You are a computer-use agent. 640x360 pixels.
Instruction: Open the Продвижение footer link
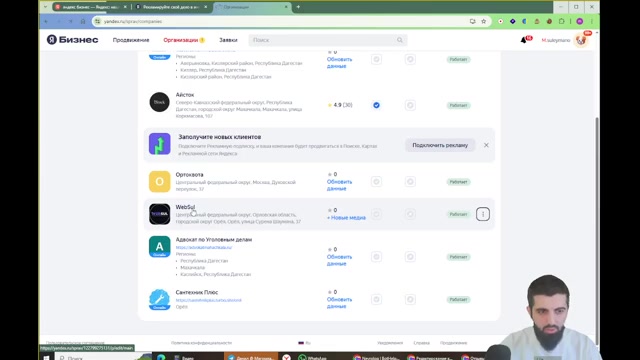(x=453, y=343)
